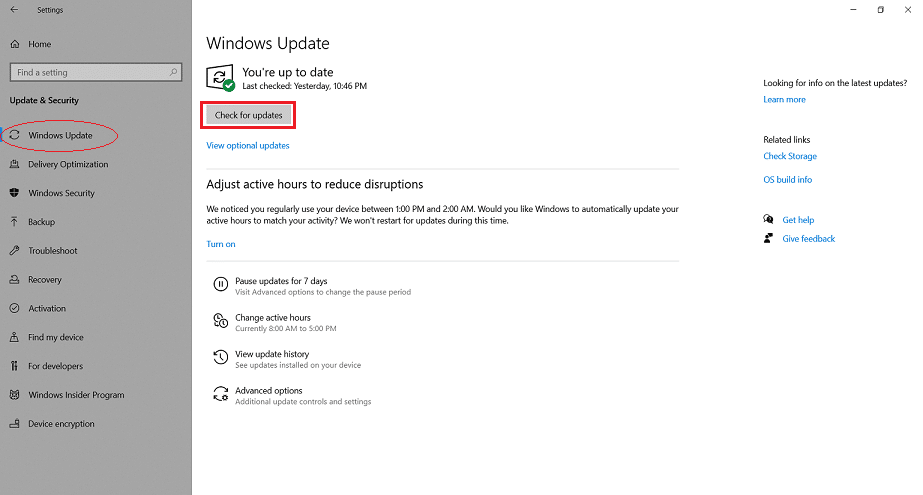Click the pause icon beside Pause updates
Screen dimensions: 923x495
tap(221, 284)
